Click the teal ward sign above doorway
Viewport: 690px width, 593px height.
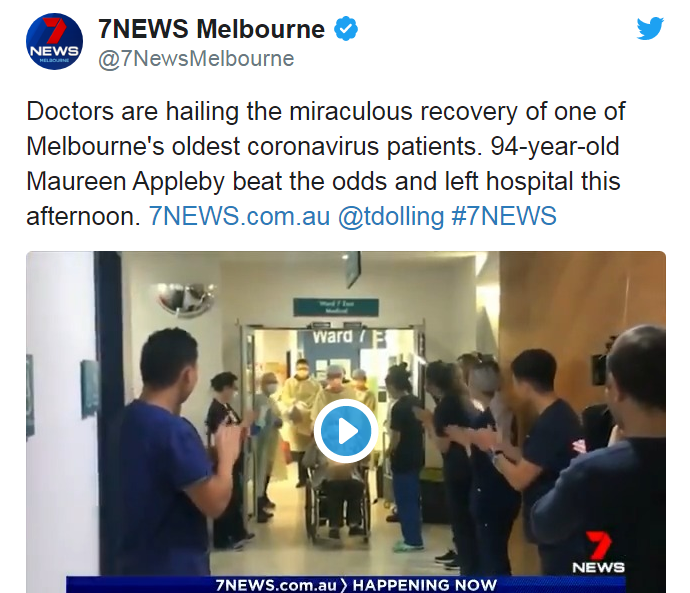click(336, 307)
